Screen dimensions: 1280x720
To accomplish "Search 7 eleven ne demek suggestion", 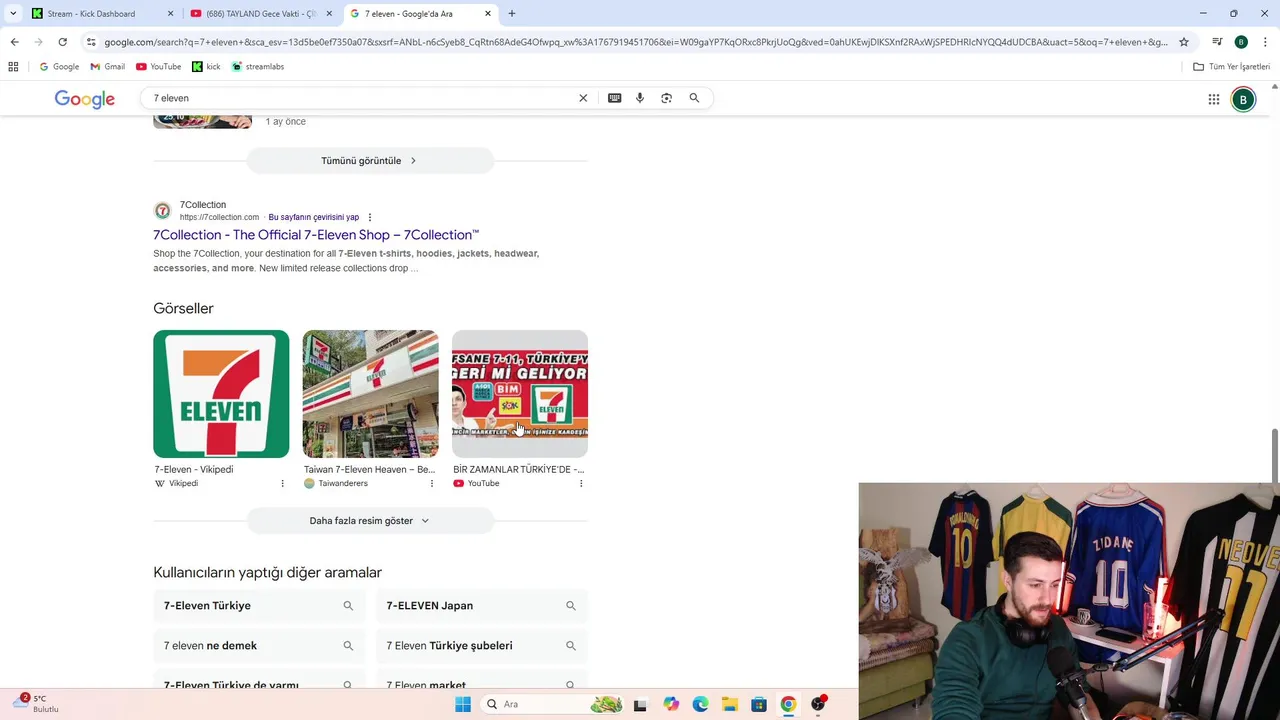I will point(259,646).
